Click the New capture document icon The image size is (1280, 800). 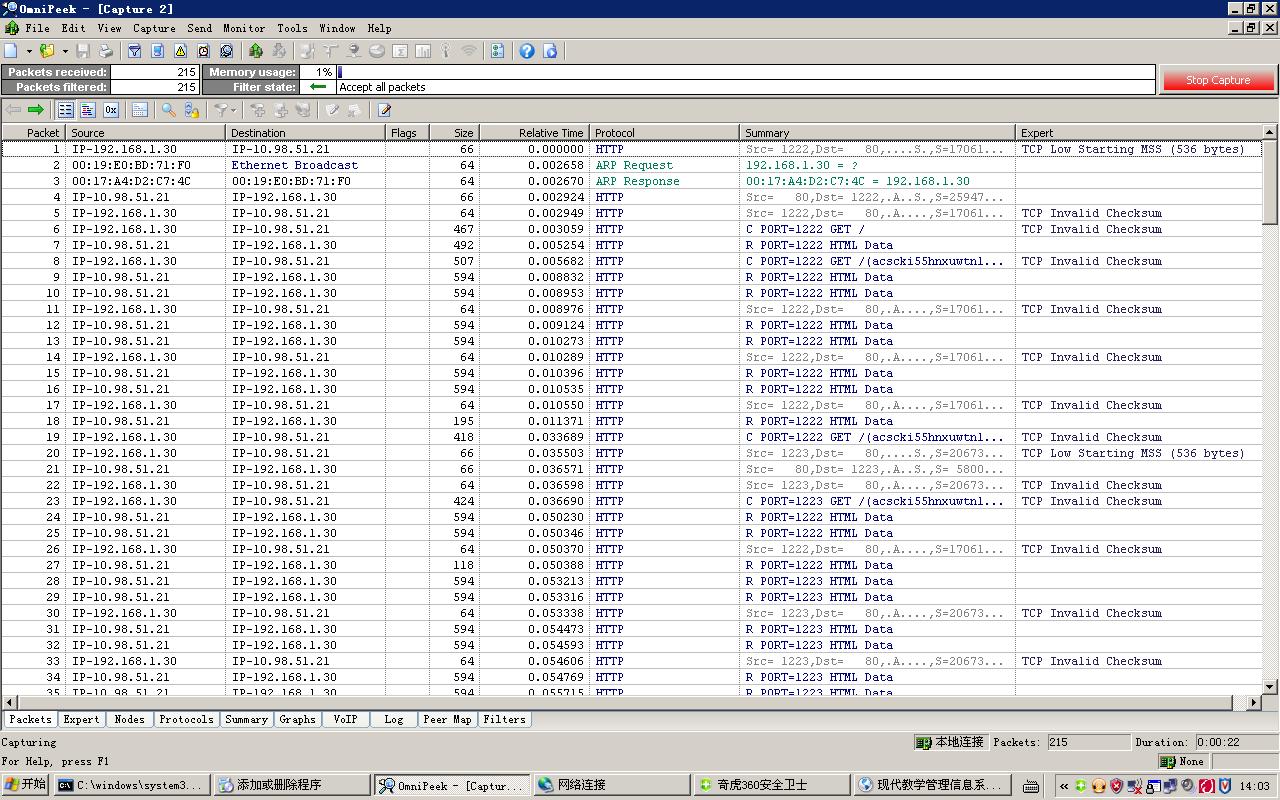11,50
